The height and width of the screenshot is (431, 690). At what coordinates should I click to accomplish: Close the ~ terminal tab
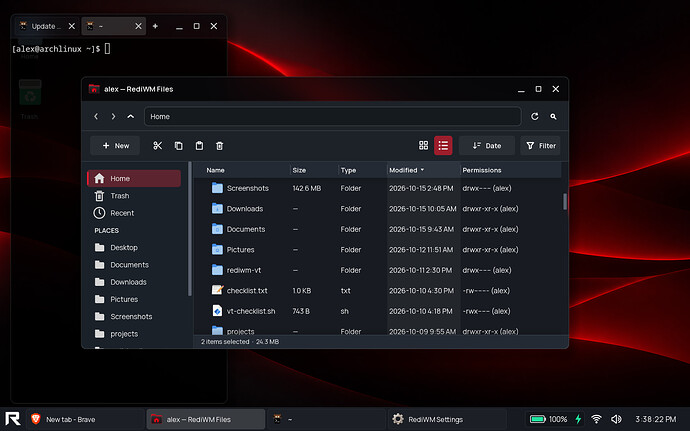[138, 26]
